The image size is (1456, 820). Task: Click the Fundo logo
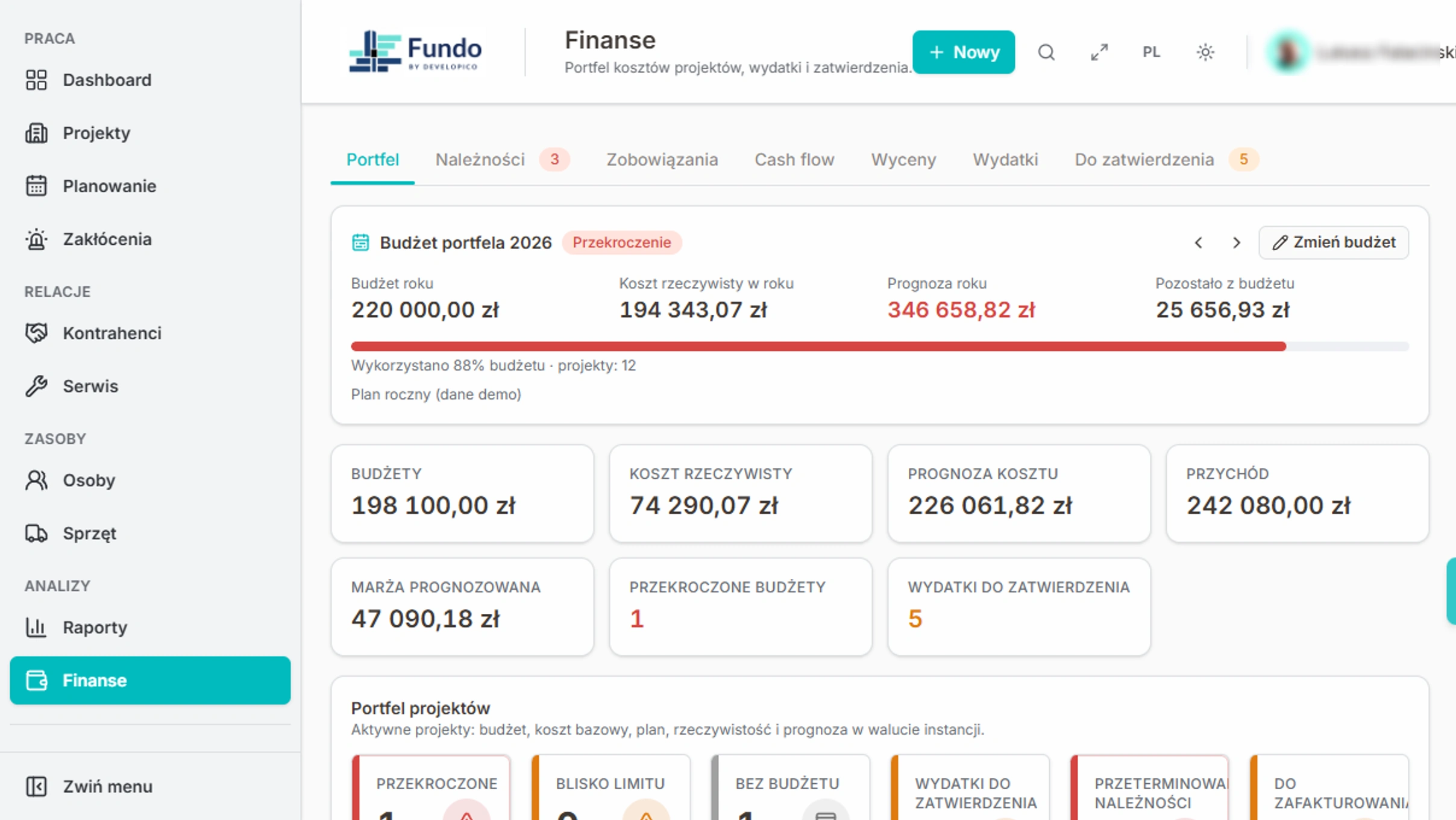point(415,52)
